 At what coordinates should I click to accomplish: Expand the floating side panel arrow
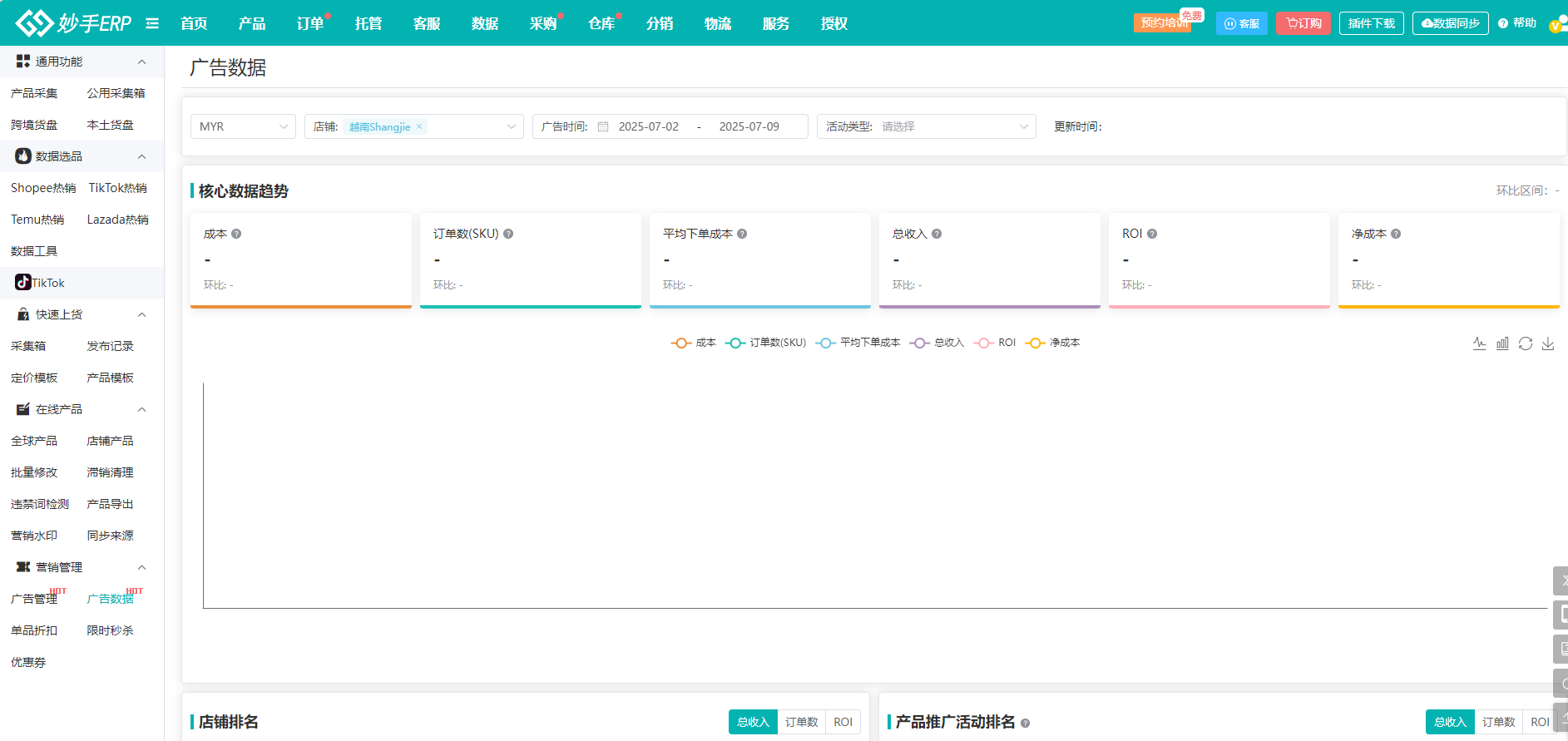coord(1561,580)
